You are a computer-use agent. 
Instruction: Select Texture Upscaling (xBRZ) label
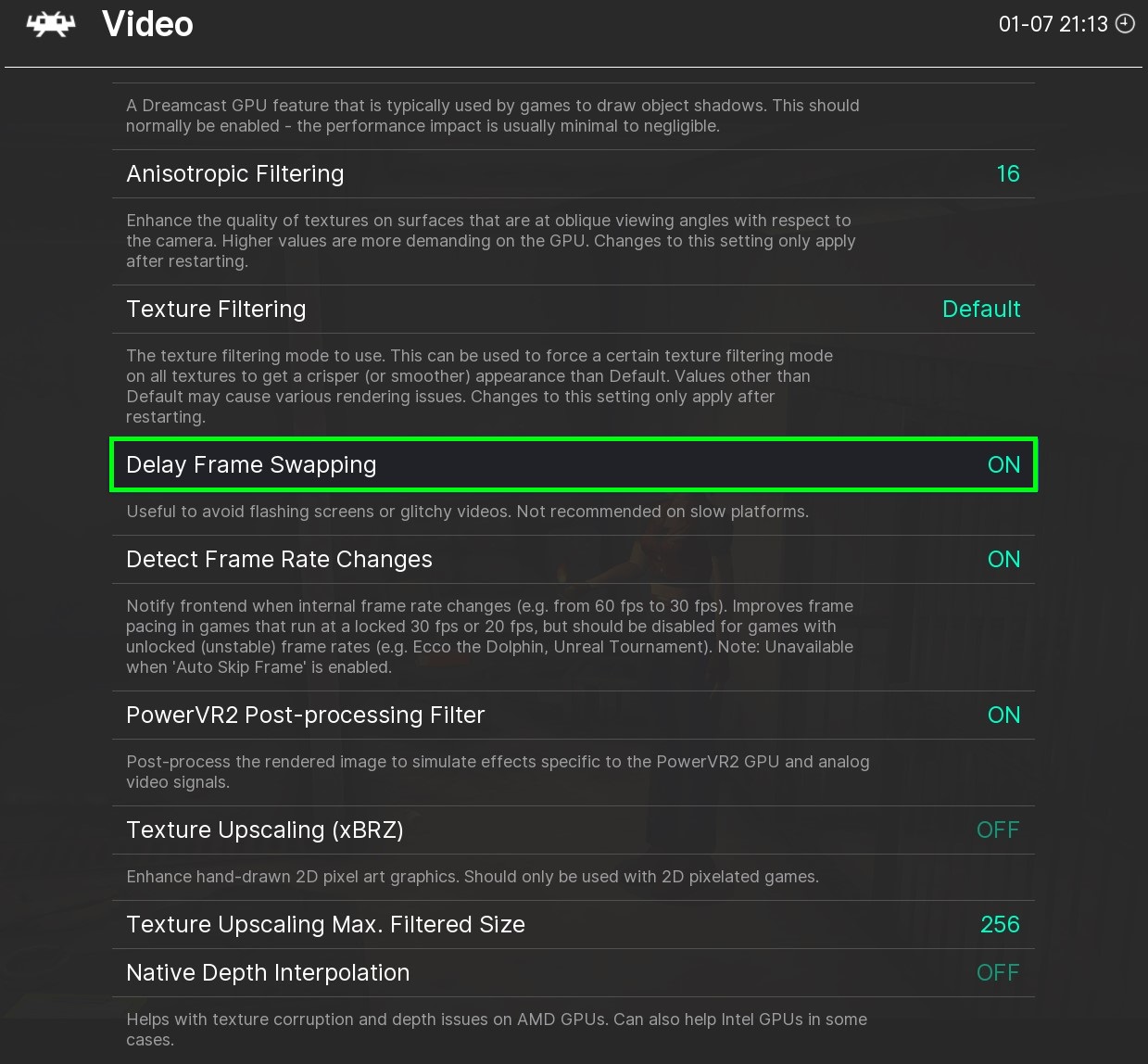point(265,830)
